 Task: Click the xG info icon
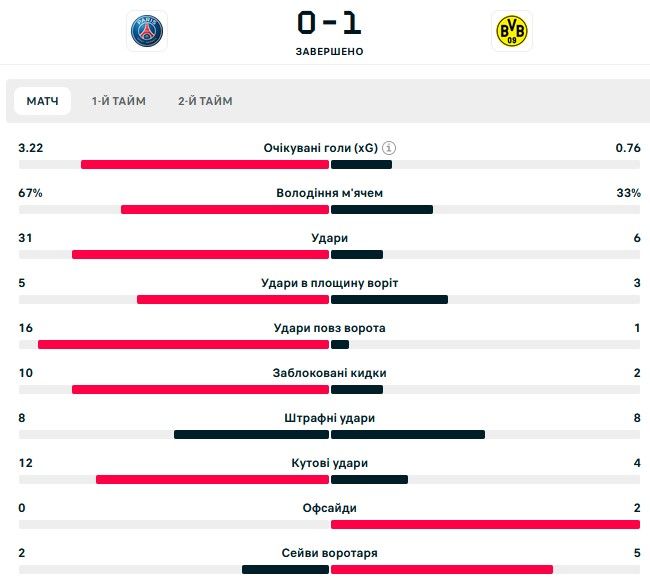tap(388, 148)
